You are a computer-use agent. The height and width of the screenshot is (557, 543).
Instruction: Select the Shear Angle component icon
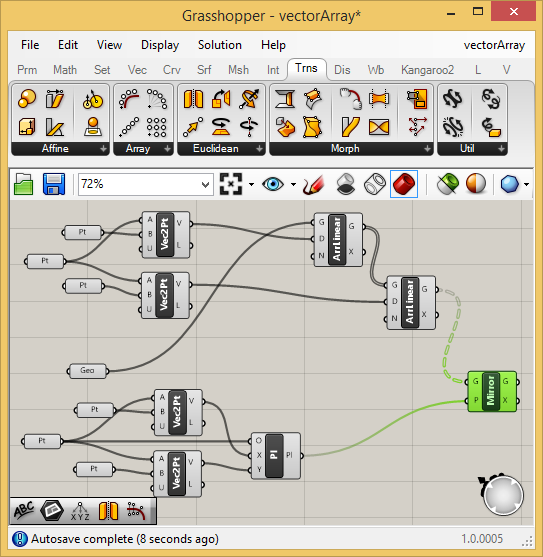point(55,127)
